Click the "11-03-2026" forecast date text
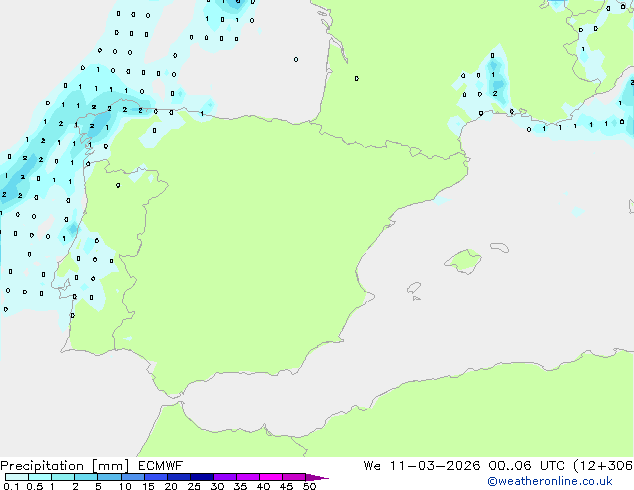Viewport: 634px width, 490px height. (x=435, y=466)
